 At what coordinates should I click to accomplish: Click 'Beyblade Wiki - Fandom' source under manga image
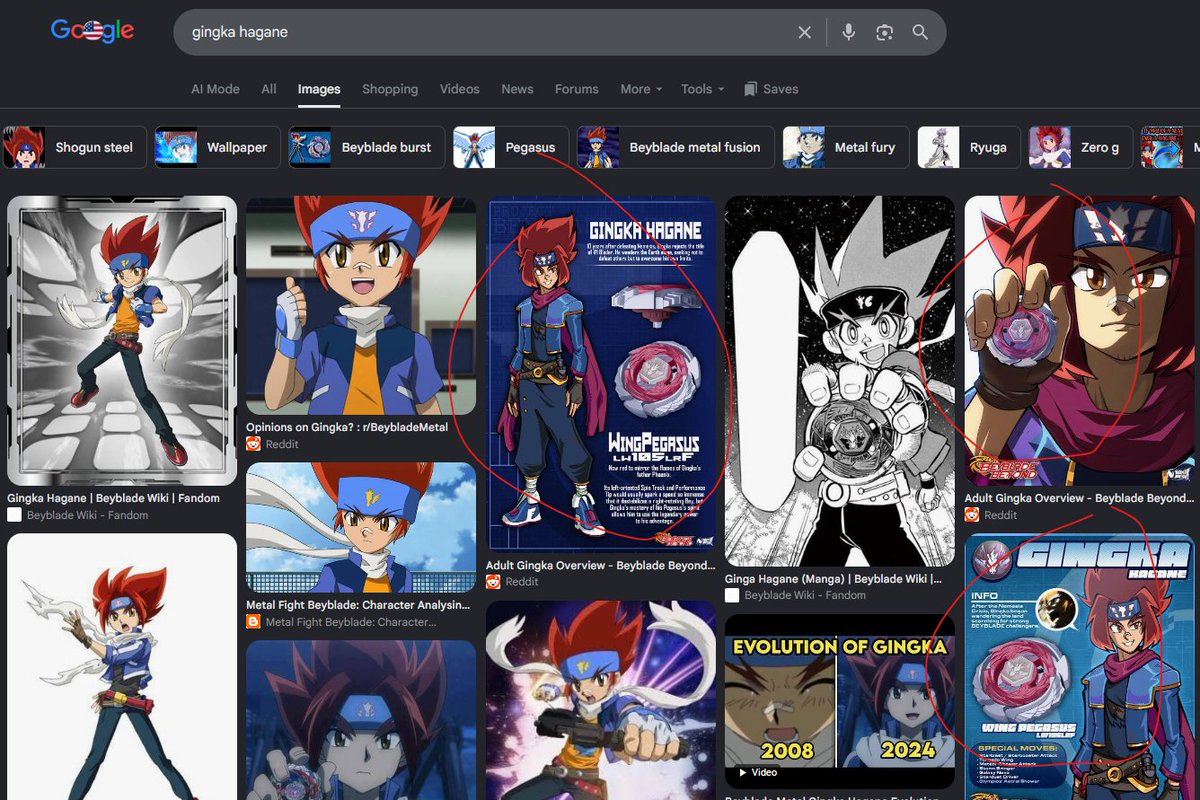click(x=805, y=595)
